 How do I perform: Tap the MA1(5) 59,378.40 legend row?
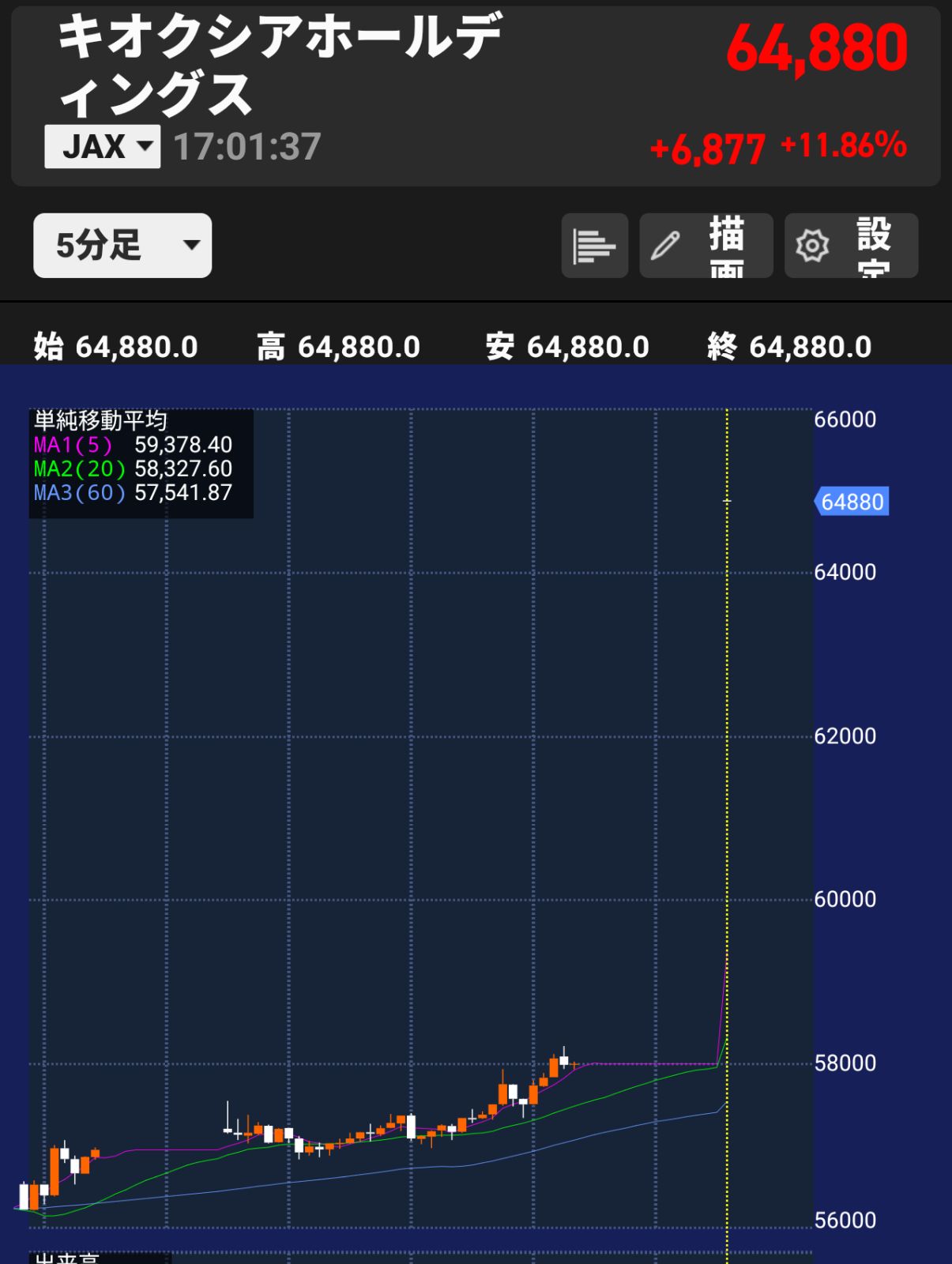click(x=133, y=445)
